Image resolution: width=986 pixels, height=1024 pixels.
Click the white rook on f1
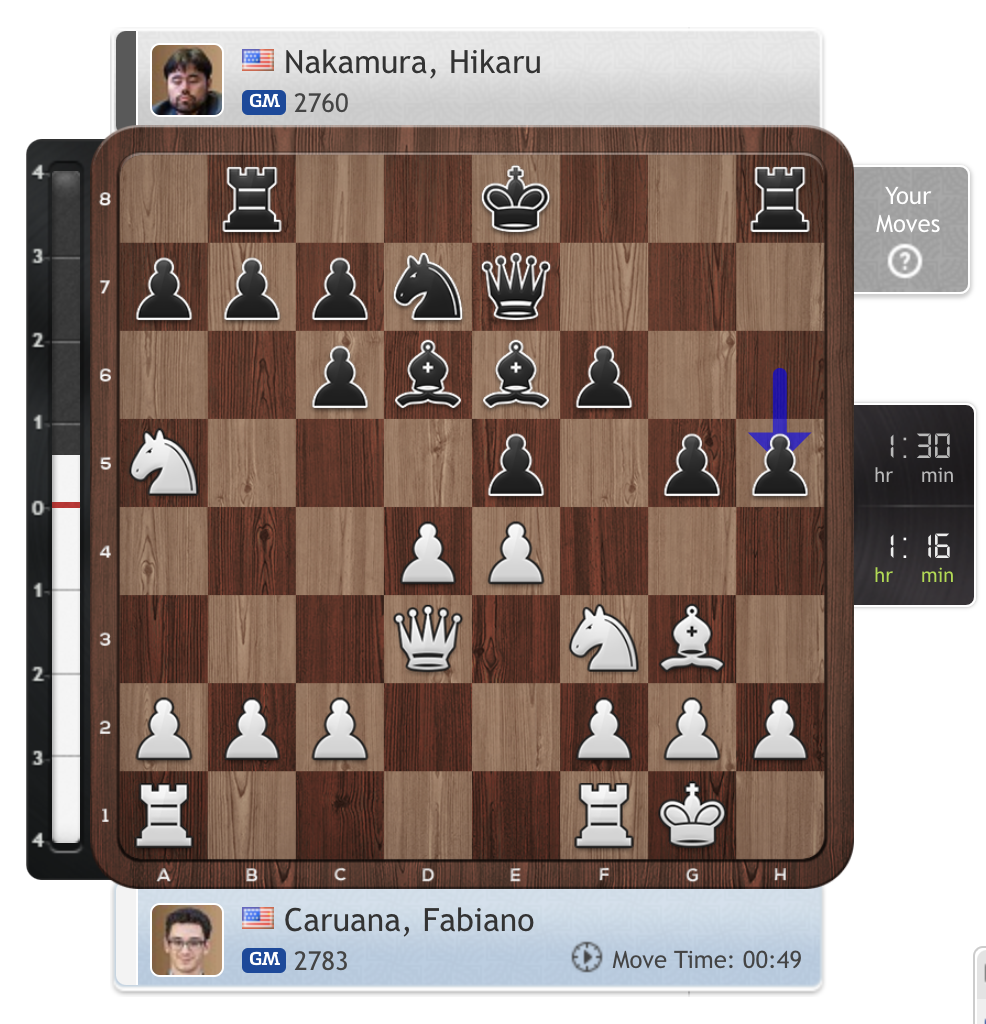tap(604, 814)
